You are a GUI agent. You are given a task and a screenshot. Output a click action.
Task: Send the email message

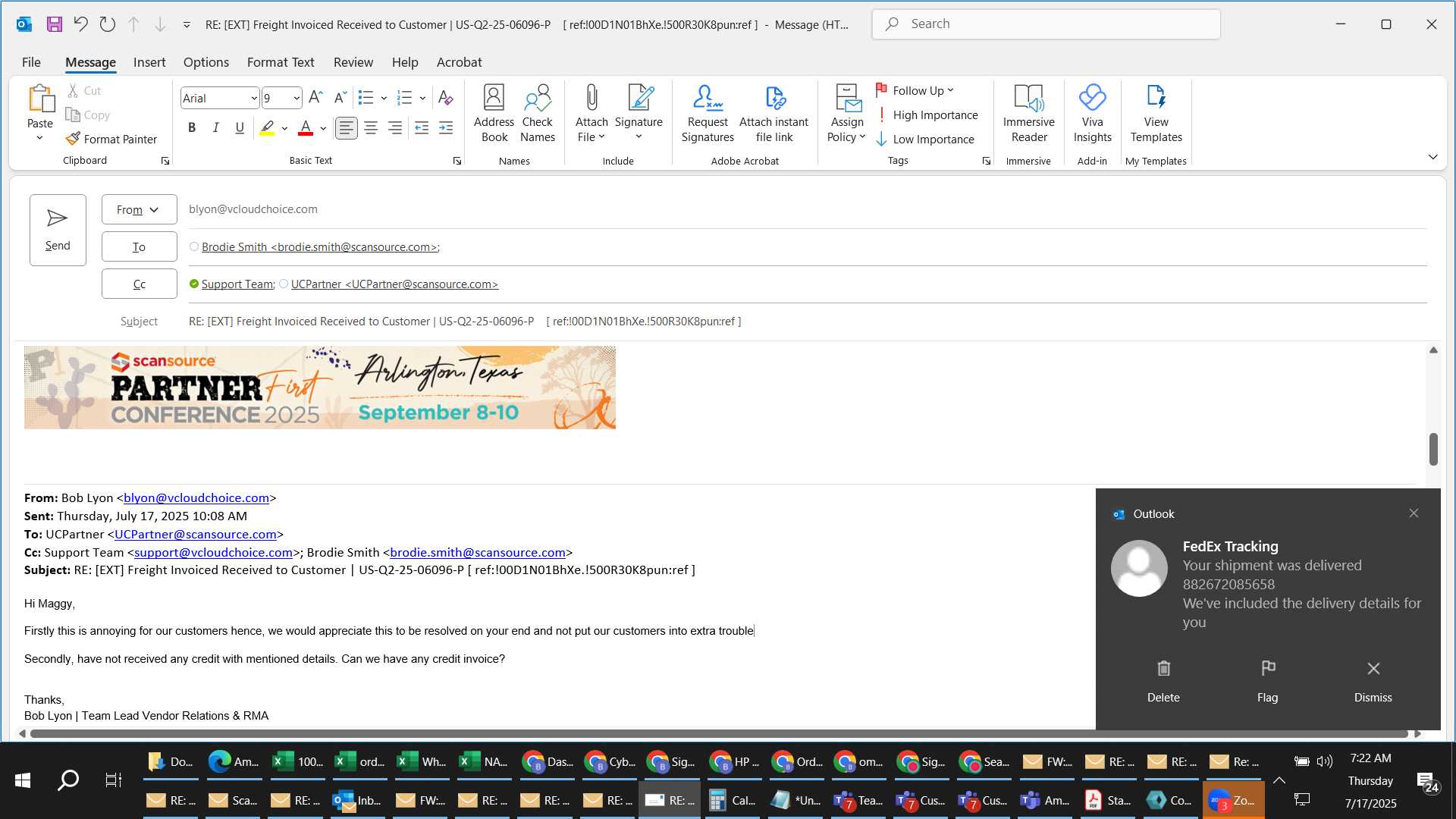tap(58, 230)
